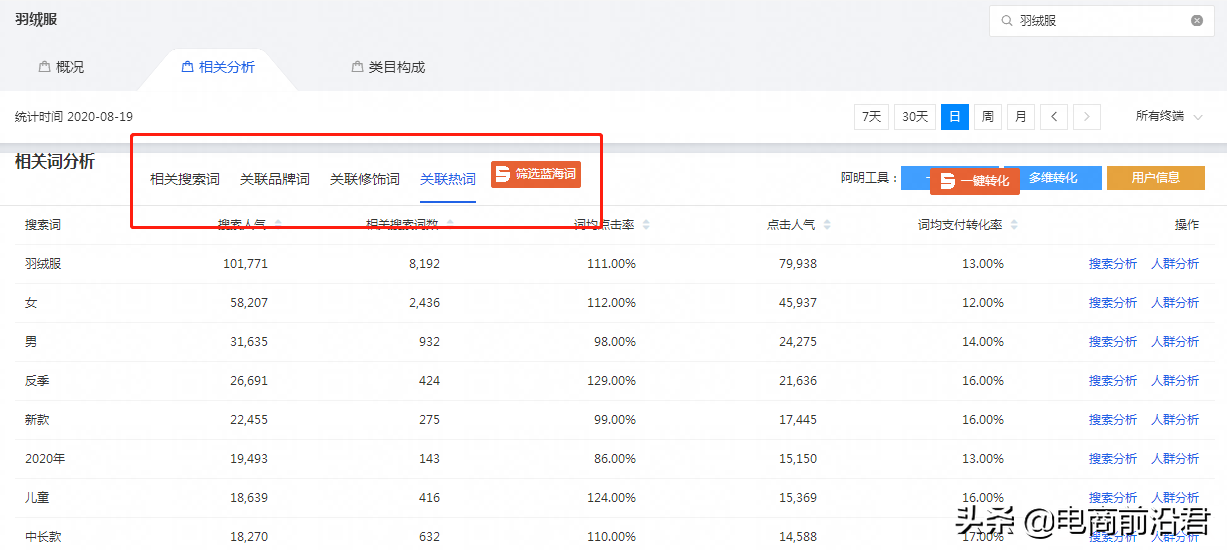Select the 30天 time range
Viewport: 1227px width, 553px height.
tap(915, 117)
